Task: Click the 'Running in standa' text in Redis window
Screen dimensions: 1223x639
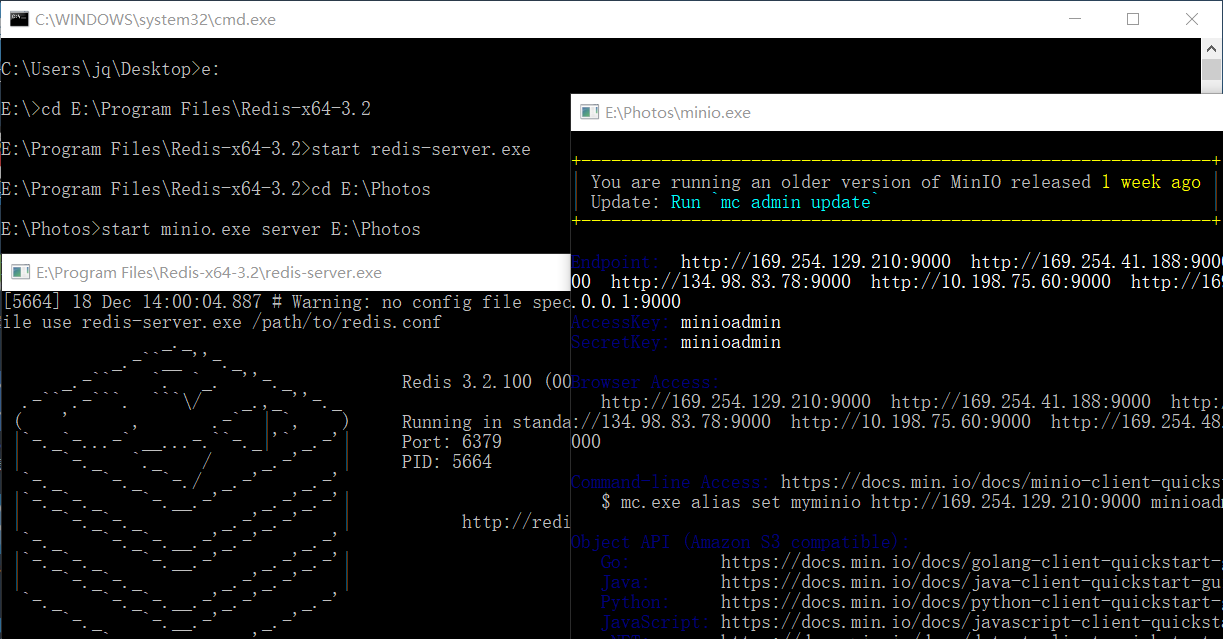Action: tap(486, 422)
